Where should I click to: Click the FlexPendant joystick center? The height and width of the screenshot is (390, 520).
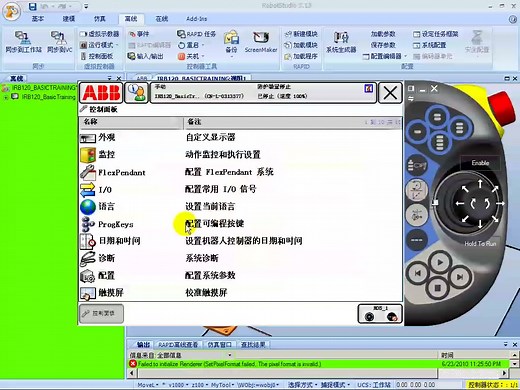point(480,203)
